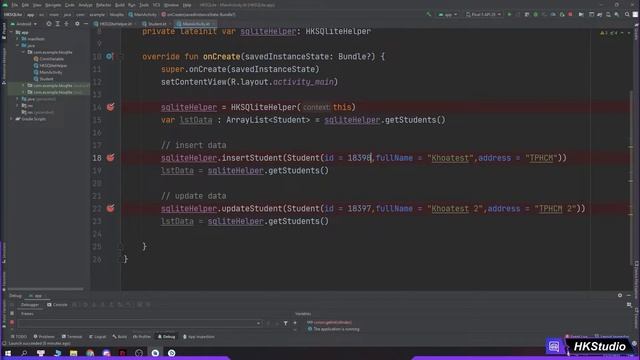The width and height of the screenshot is (640, 360).
Task: Open File Explorer from taskbar
Action: tap(73, 353)
